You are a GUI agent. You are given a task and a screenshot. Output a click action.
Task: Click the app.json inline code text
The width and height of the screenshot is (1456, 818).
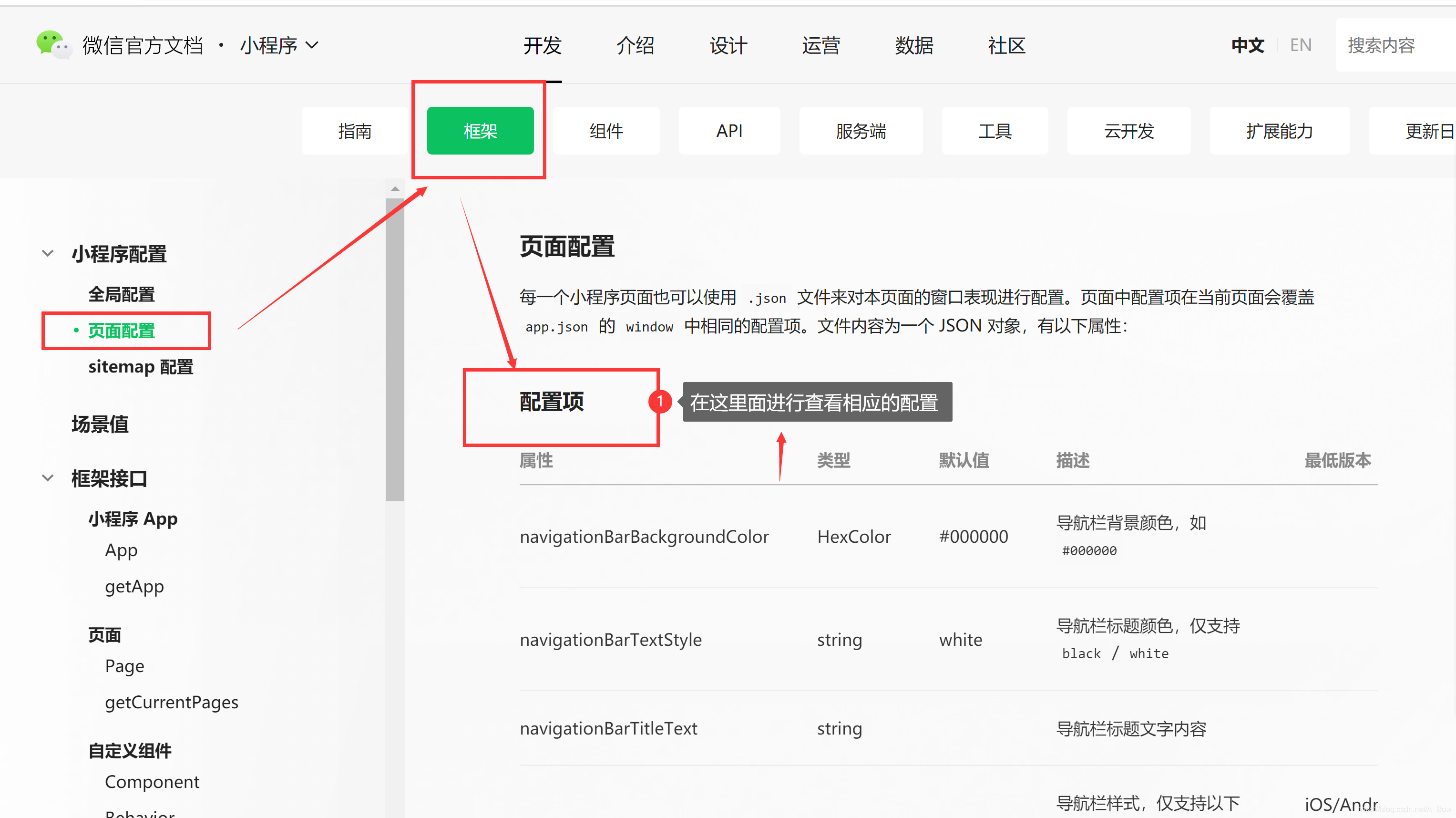tap(556, 327)
